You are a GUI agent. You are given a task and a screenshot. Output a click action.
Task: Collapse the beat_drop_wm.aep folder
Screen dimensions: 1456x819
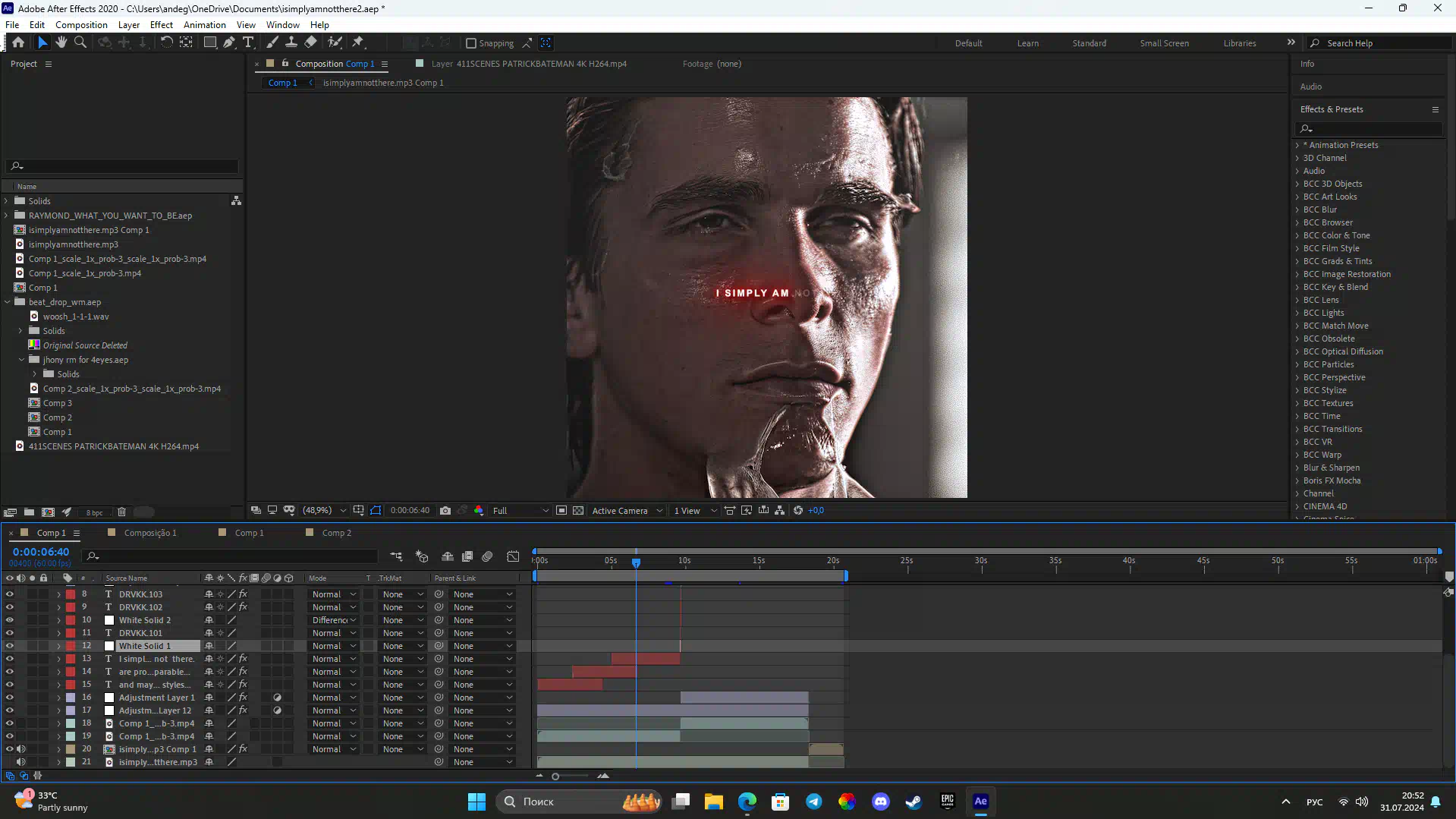click(x=8, y=302)
